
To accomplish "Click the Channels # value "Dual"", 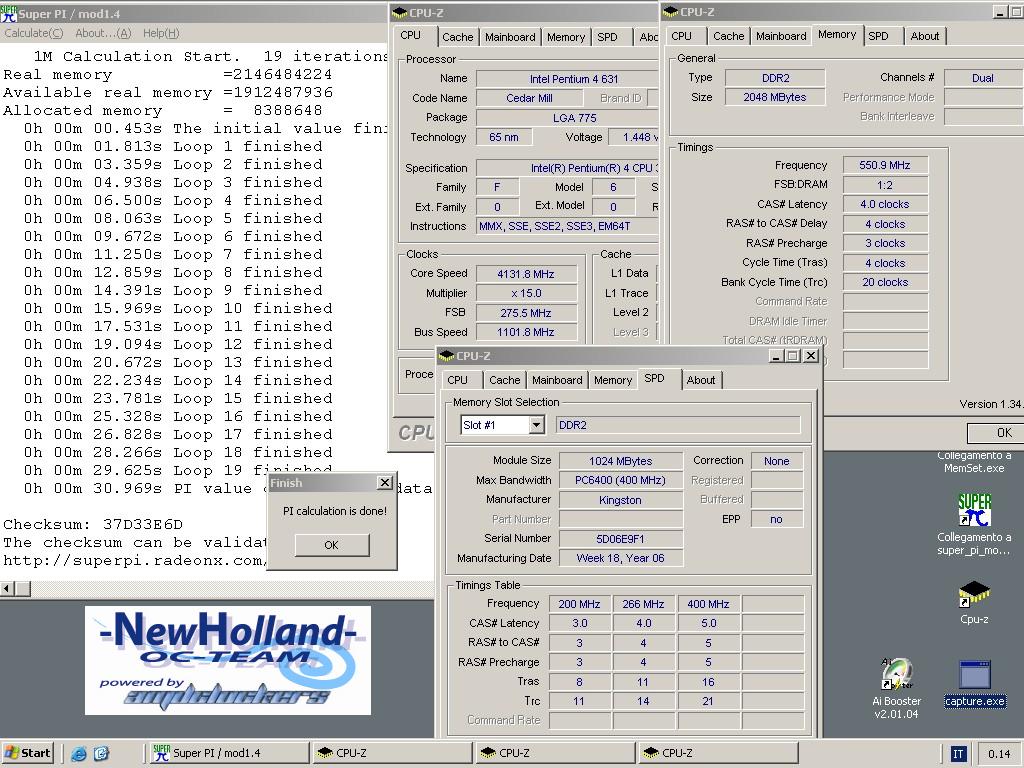I will (982, 78).
